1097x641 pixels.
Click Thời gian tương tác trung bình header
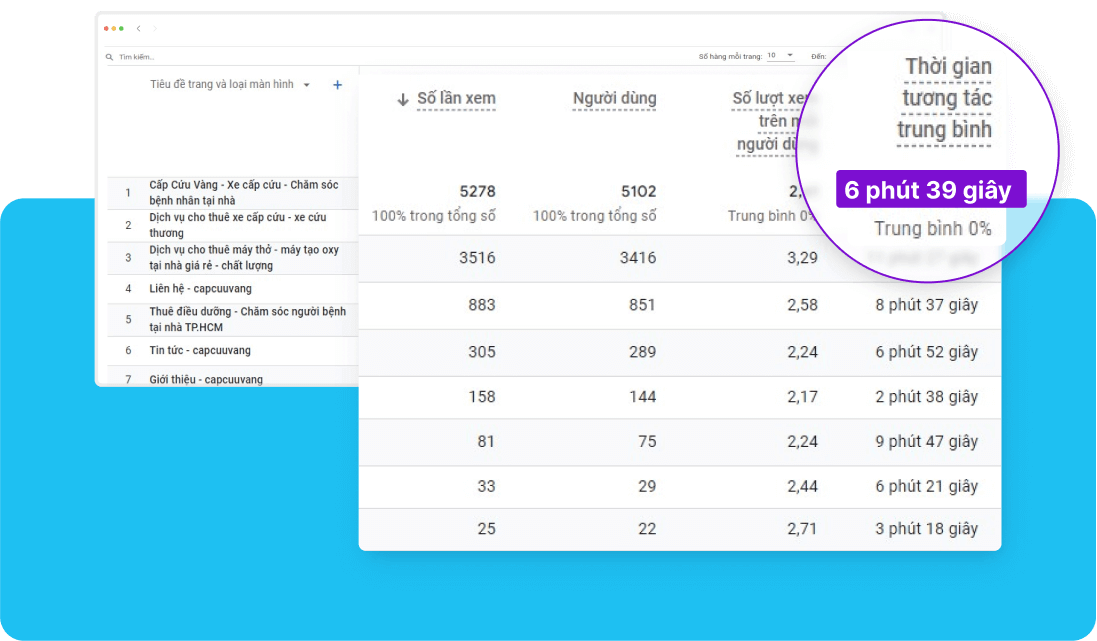pyautogui.click(x=945, y=98)
